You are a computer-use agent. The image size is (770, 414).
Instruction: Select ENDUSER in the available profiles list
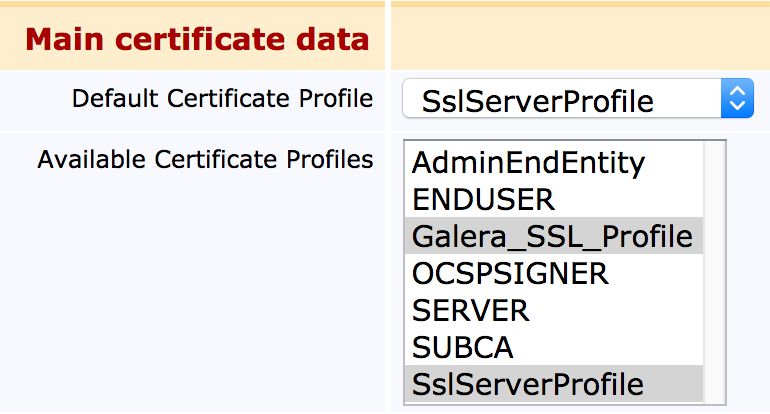pyautogui.click(x=483, y=199)
